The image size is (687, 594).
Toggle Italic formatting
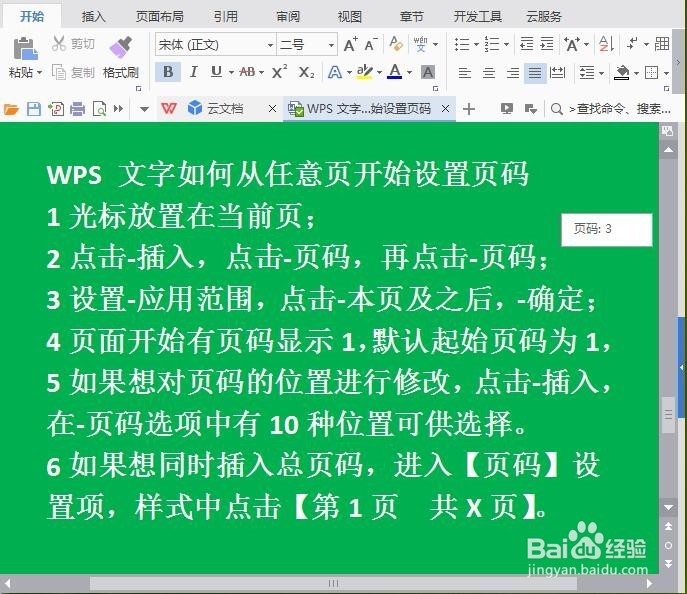pos(193,72)
